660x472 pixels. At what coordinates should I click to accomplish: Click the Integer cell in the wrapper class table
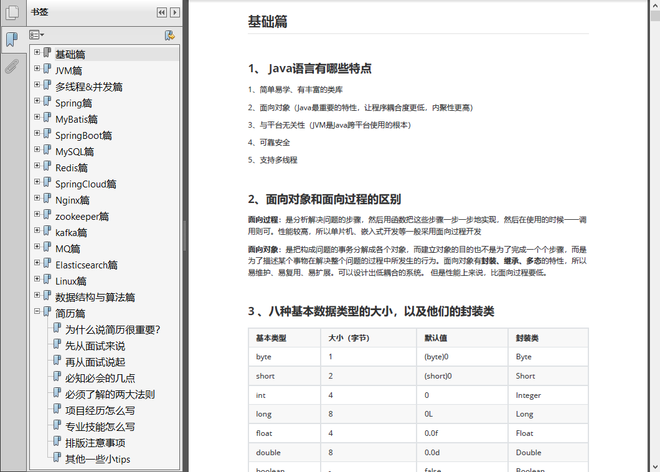(x=529, y=395)
